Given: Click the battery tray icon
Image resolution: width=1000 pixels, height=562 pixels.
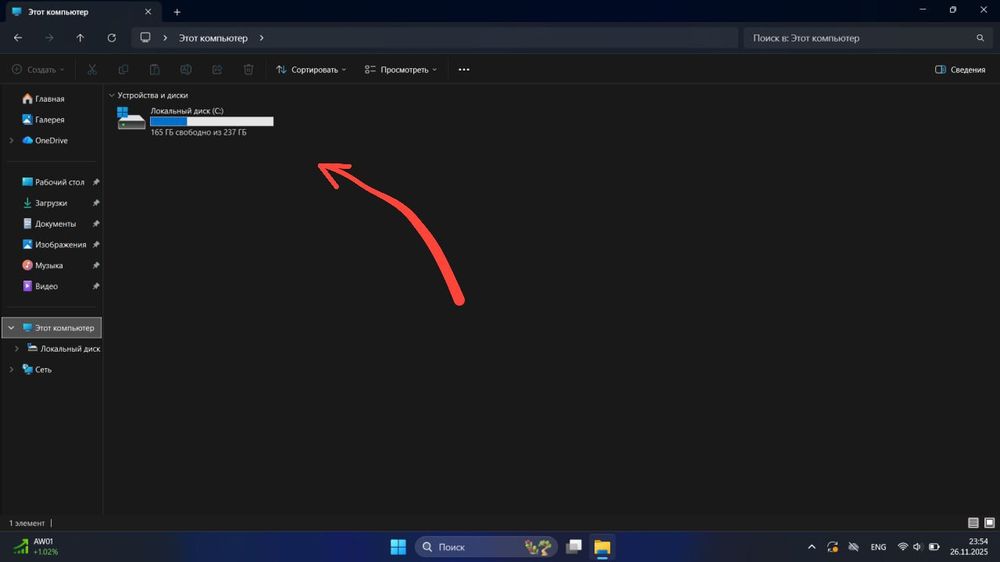Looking at the screenshot, I should click(934, 547).
